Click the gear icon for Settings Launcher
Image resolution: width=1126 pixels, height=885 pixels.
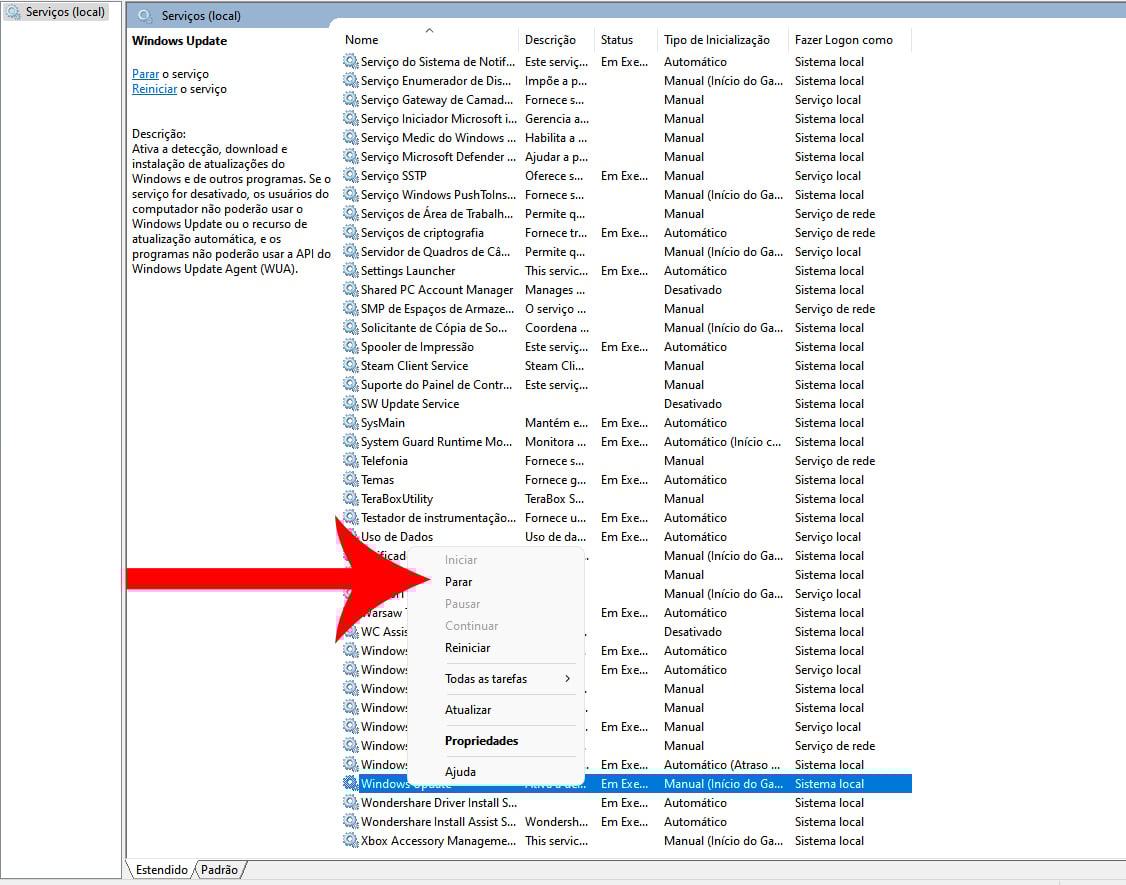coord(350,271)
